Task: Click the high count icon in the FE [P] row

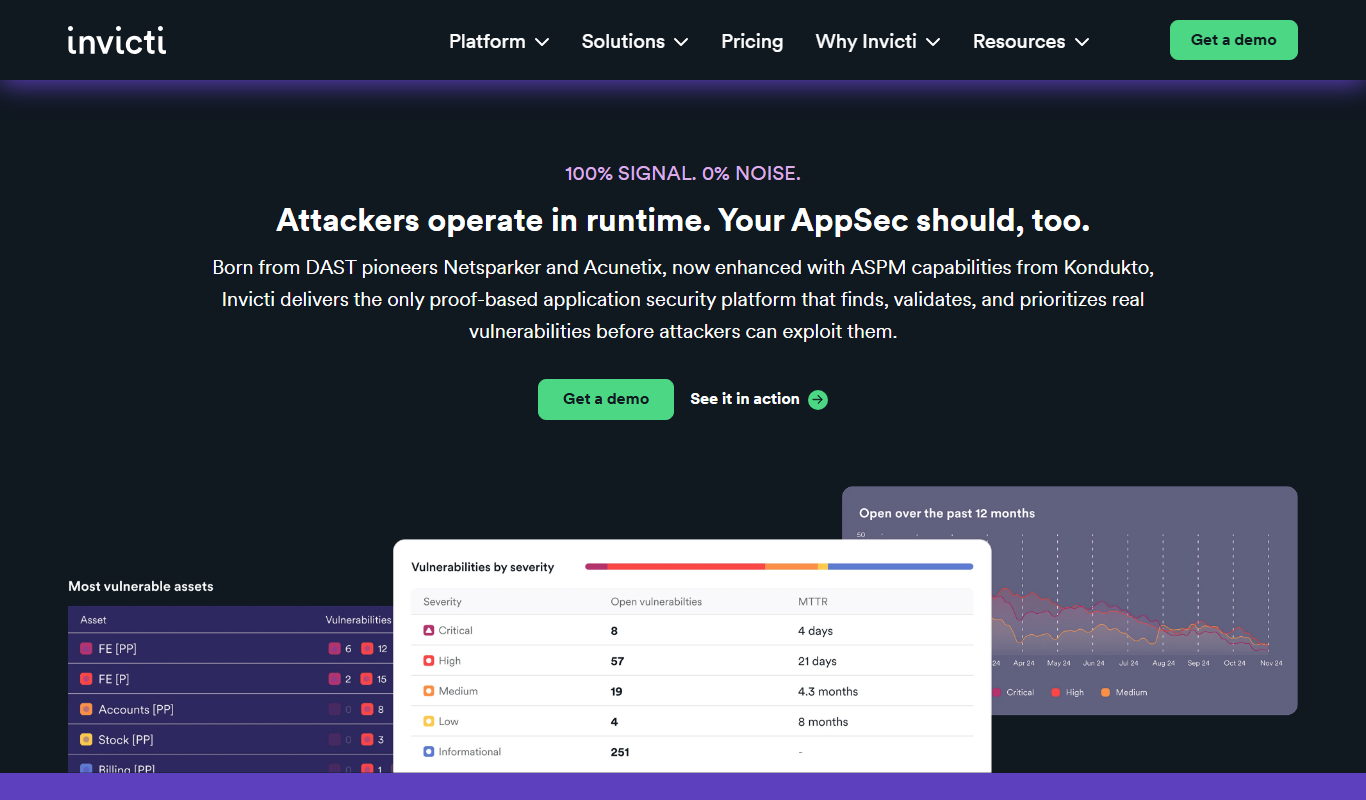Action: point(367,679)
